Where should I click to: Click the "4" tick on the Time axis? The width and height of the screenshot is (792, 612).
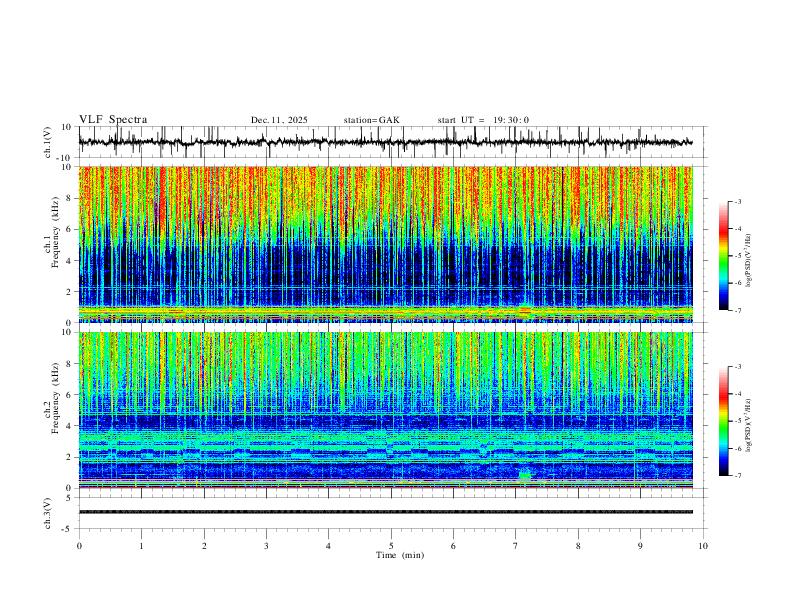pyautogui.click(x=328, y=546)
